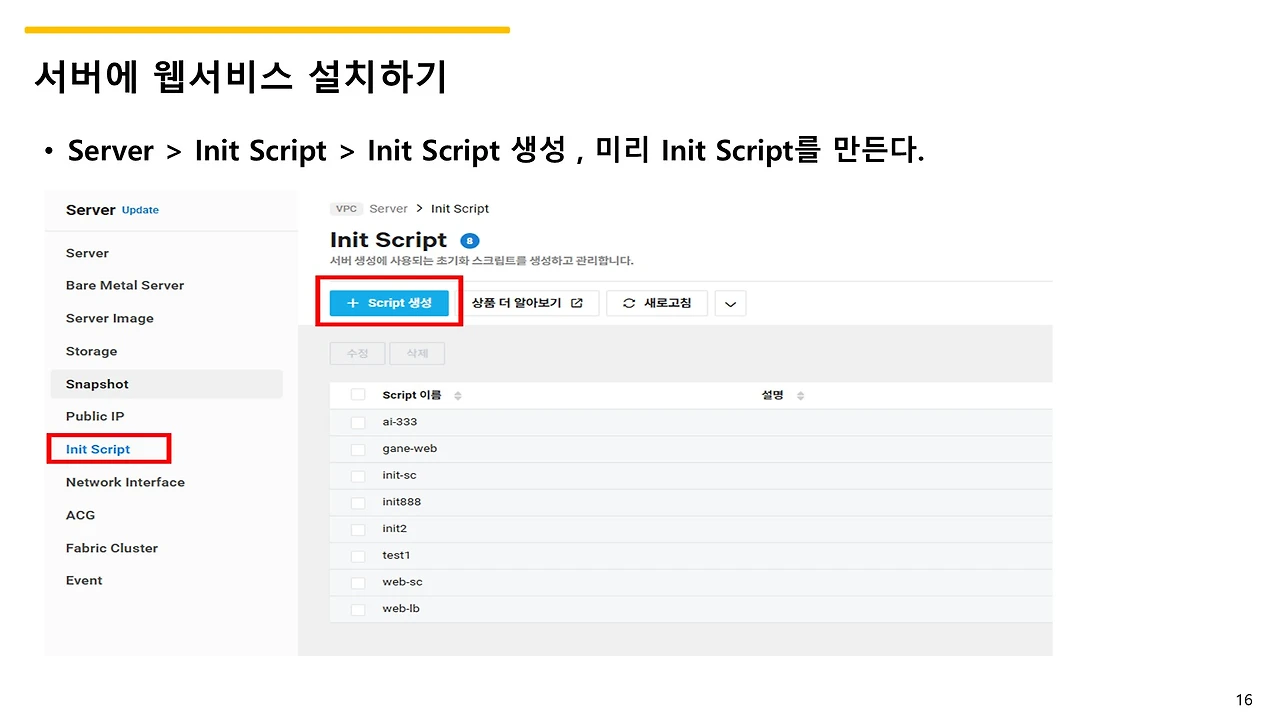Open Snapshot in sidebar
Viewport: 1280px width, 720px height.
click(x=97, y=384)
